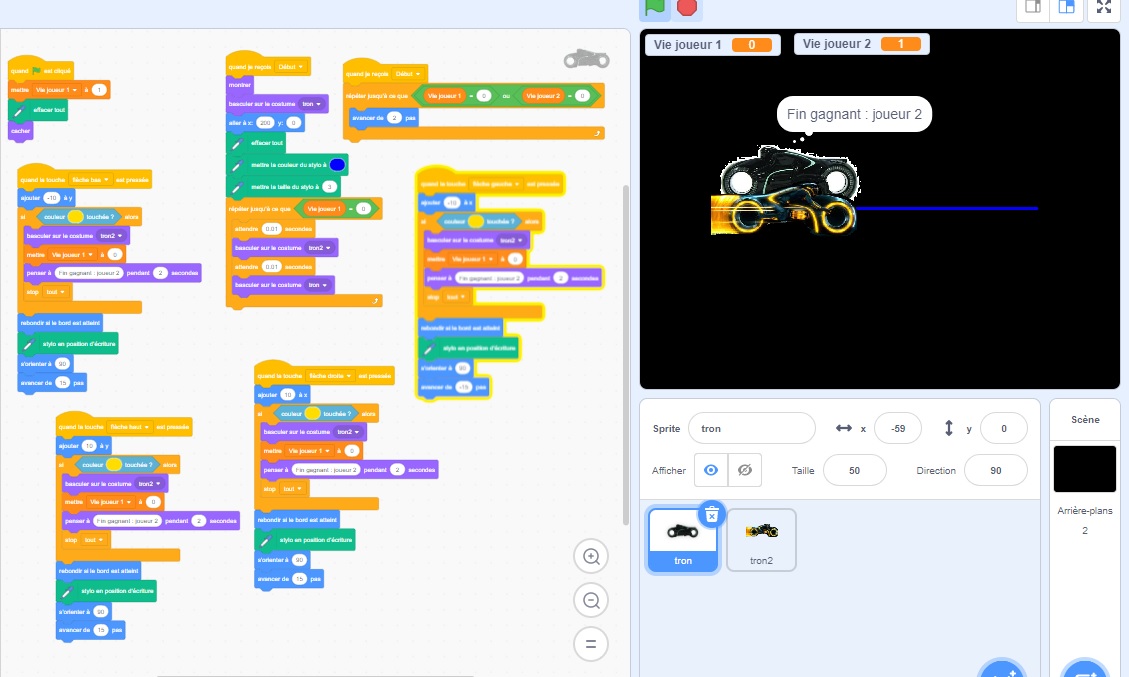The width and height of the screenshot is (1129, 677).
Task: Click the Vie joueur 2 monitor on stage
Action: point(861,44)
